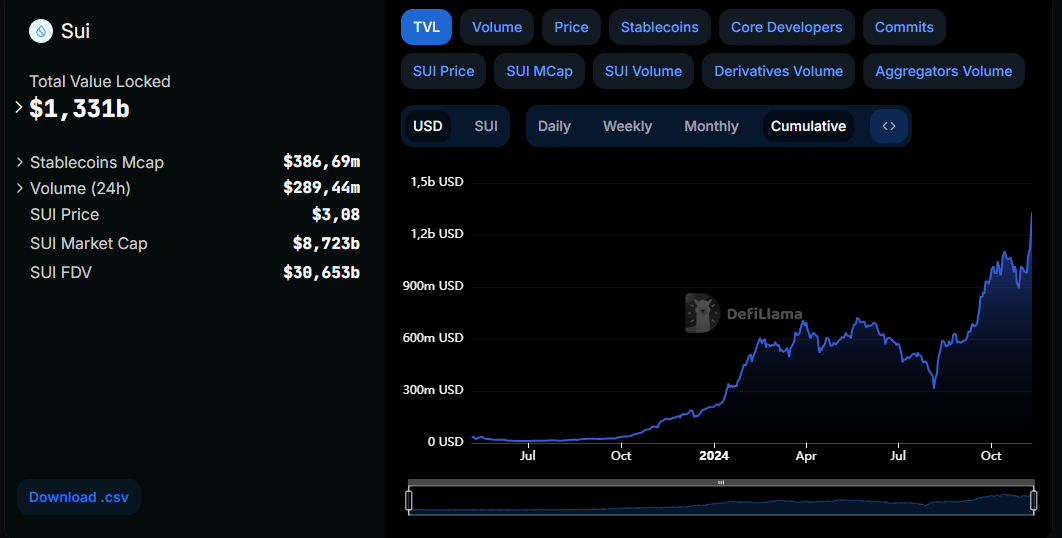Viewport: 1062px width, 538px height.
Task: Click the 600m USD axis label
Action: (433, 337)
